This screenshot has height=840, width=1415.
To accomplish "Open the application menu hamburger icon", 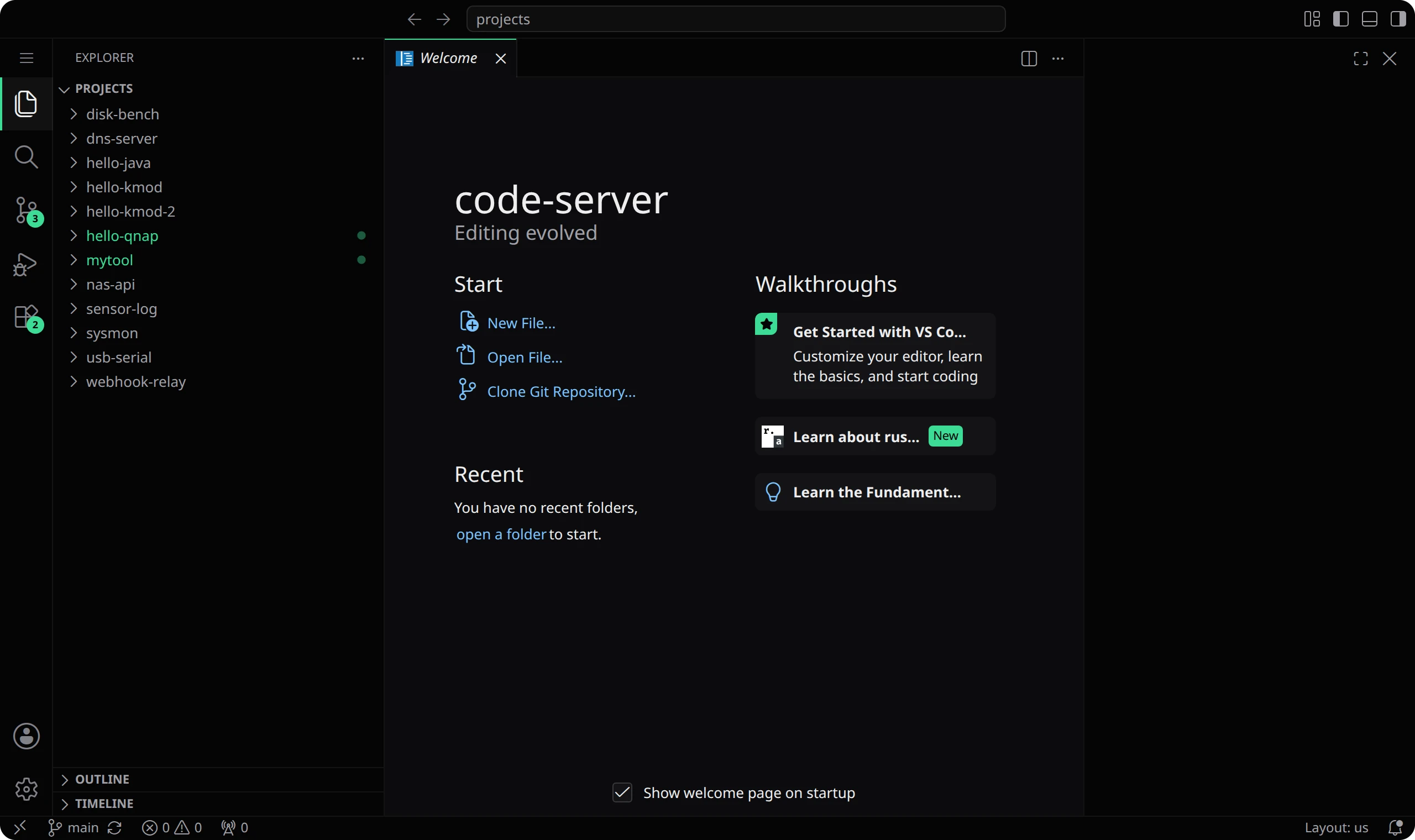I will coord(26,57).
